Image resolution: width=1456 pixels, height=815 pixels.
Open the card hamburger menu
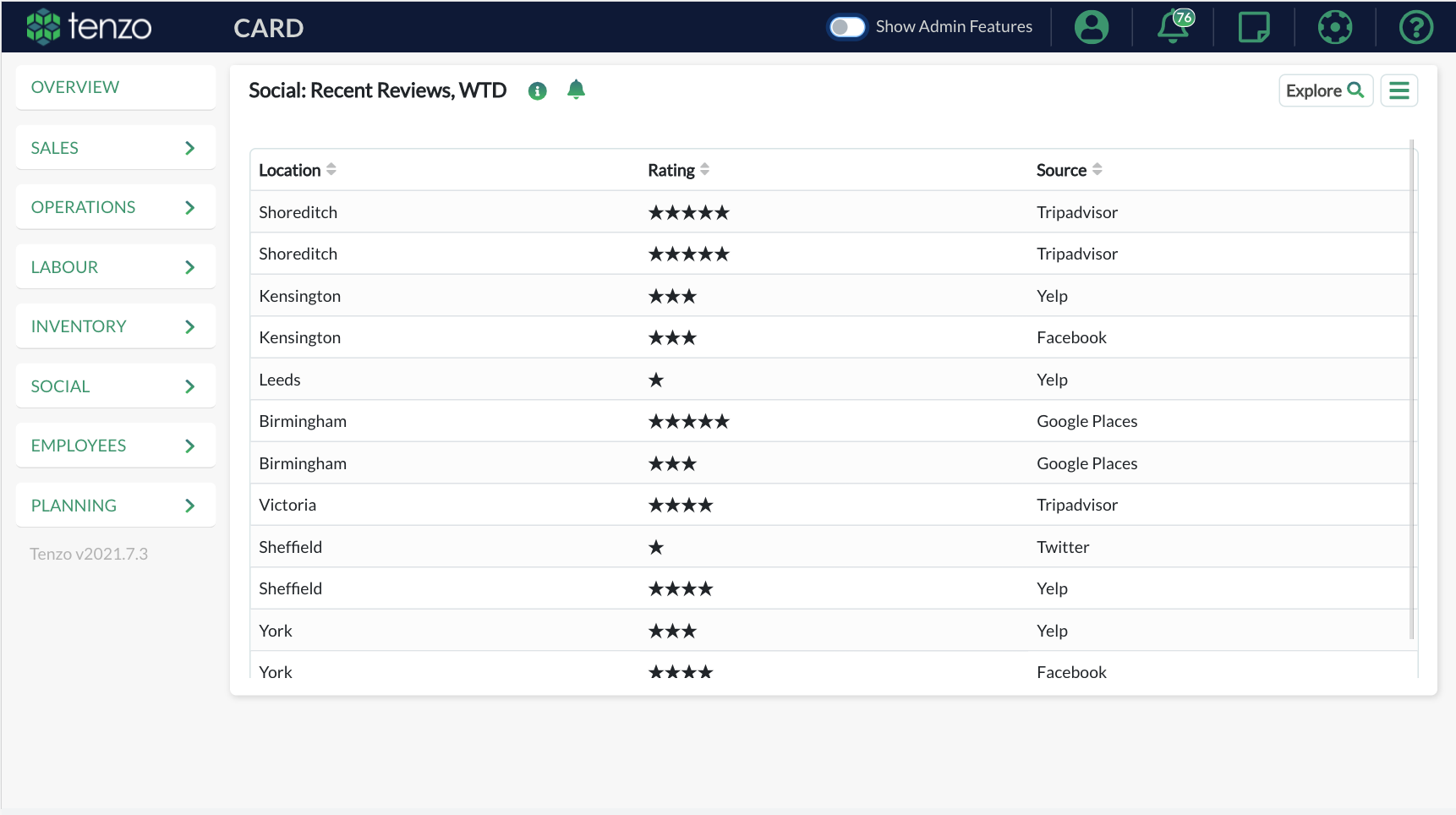click(x=1399, y=90)
